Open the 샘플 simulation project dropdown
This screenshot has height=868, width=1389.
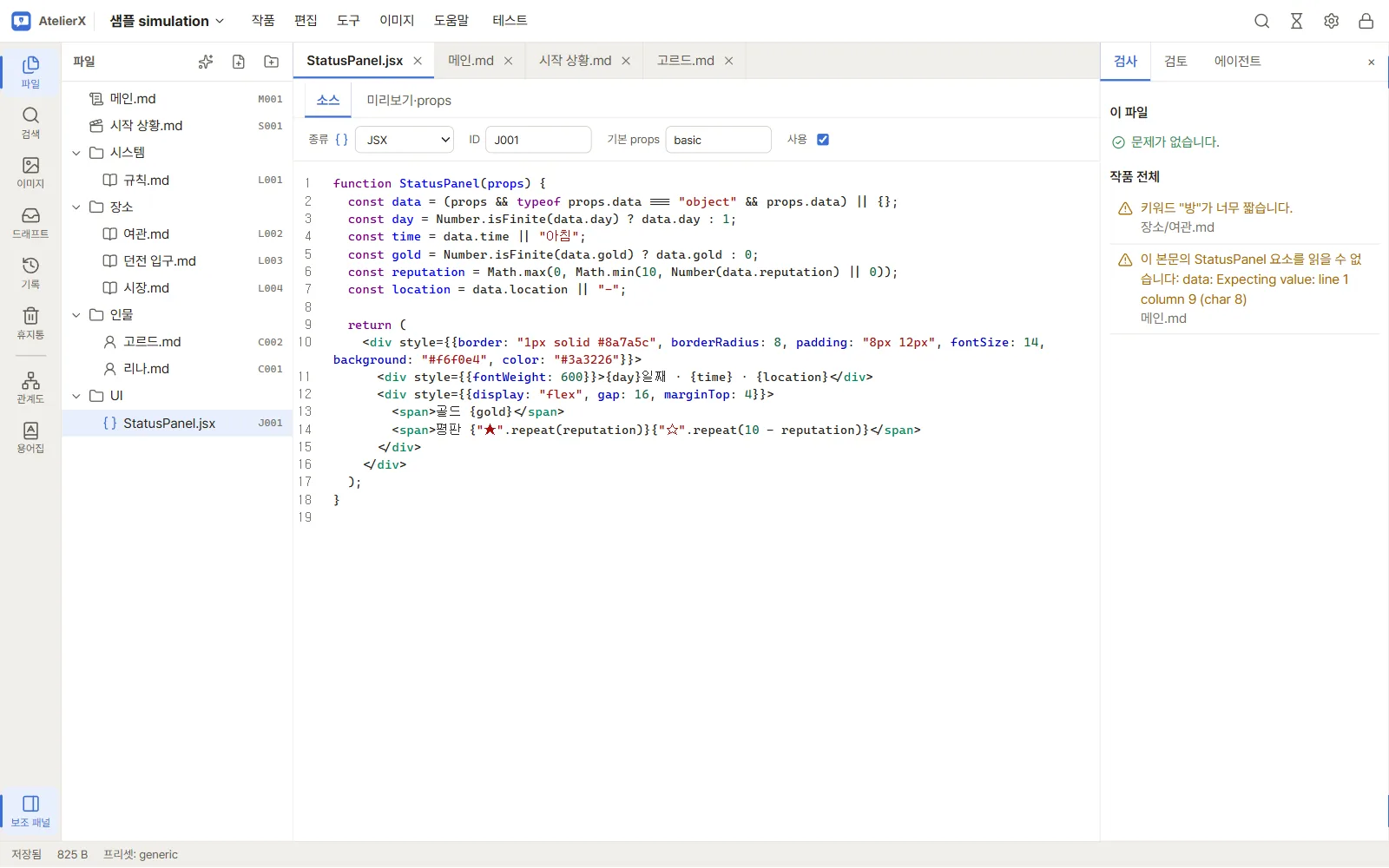[167, 21]
